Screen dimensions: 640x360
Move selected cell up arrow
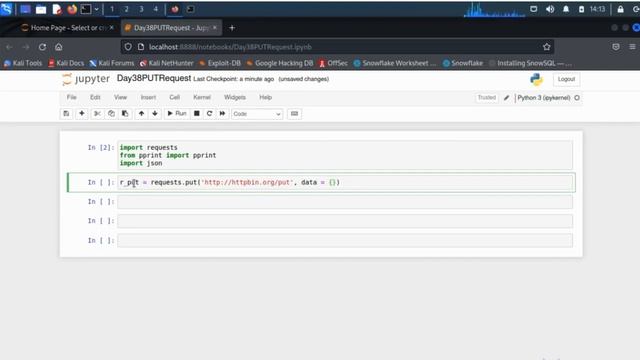[x=141, y=113]
